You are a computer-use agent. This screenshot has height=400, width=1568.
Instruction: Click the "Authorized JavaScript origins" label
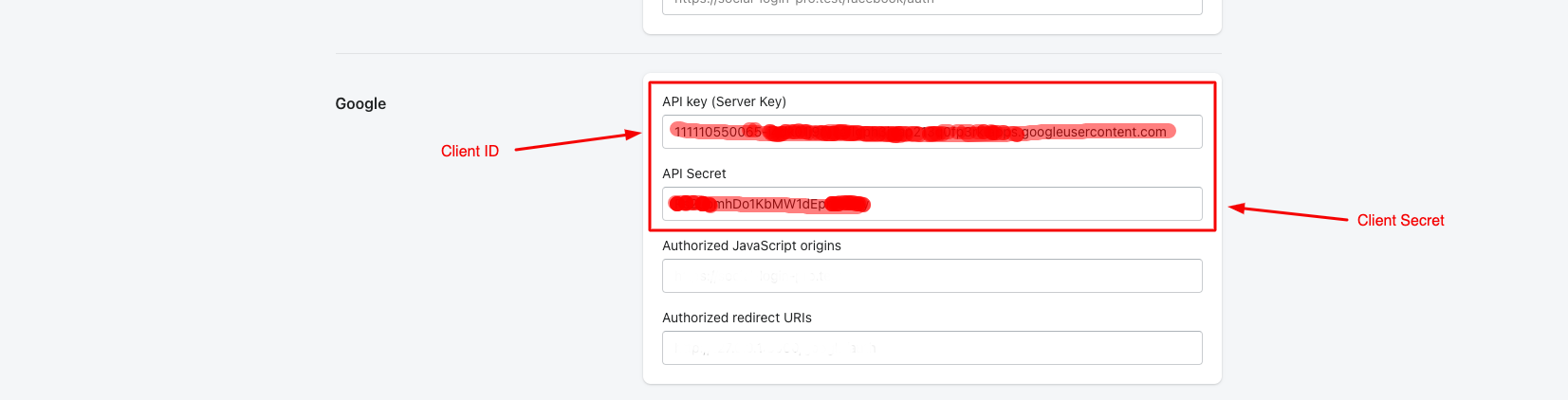[751, 245]
